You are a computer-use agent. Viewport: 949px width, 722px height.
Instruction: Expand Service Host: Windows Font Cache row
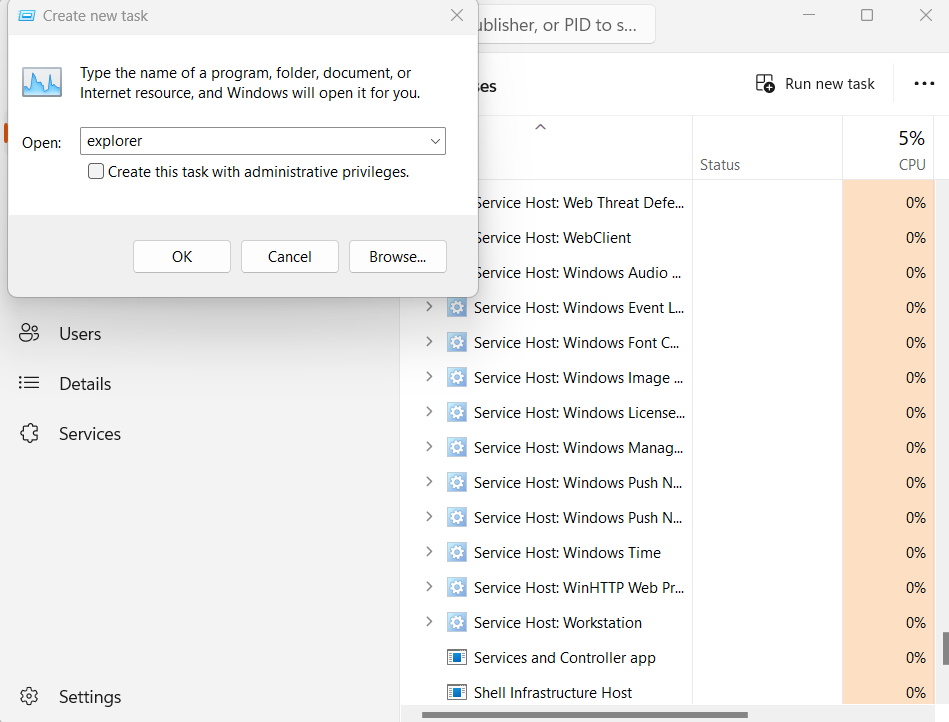(429, 343)
